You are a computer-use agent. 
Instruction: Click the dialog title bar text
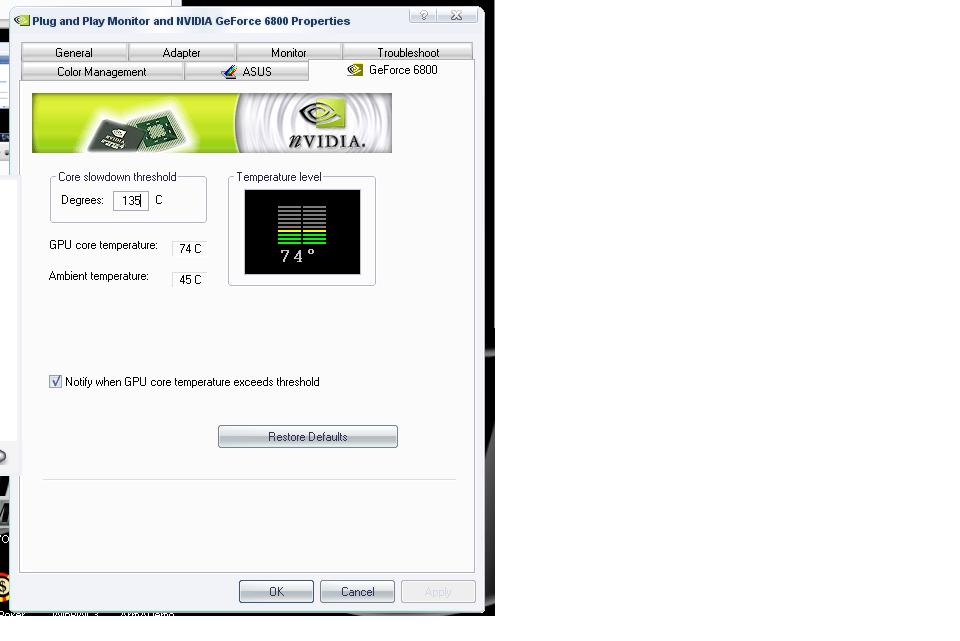(191, 21)
